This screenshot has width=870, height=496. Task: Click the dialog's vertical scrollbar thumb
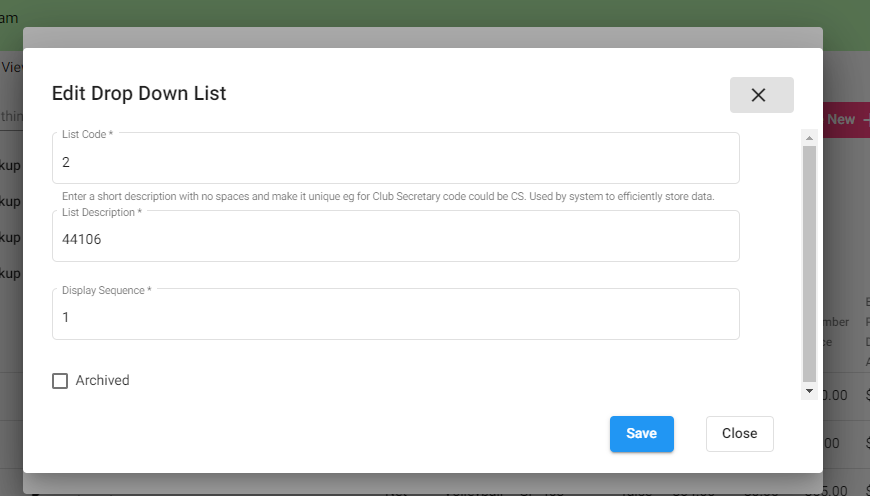[x=809, y=264]
